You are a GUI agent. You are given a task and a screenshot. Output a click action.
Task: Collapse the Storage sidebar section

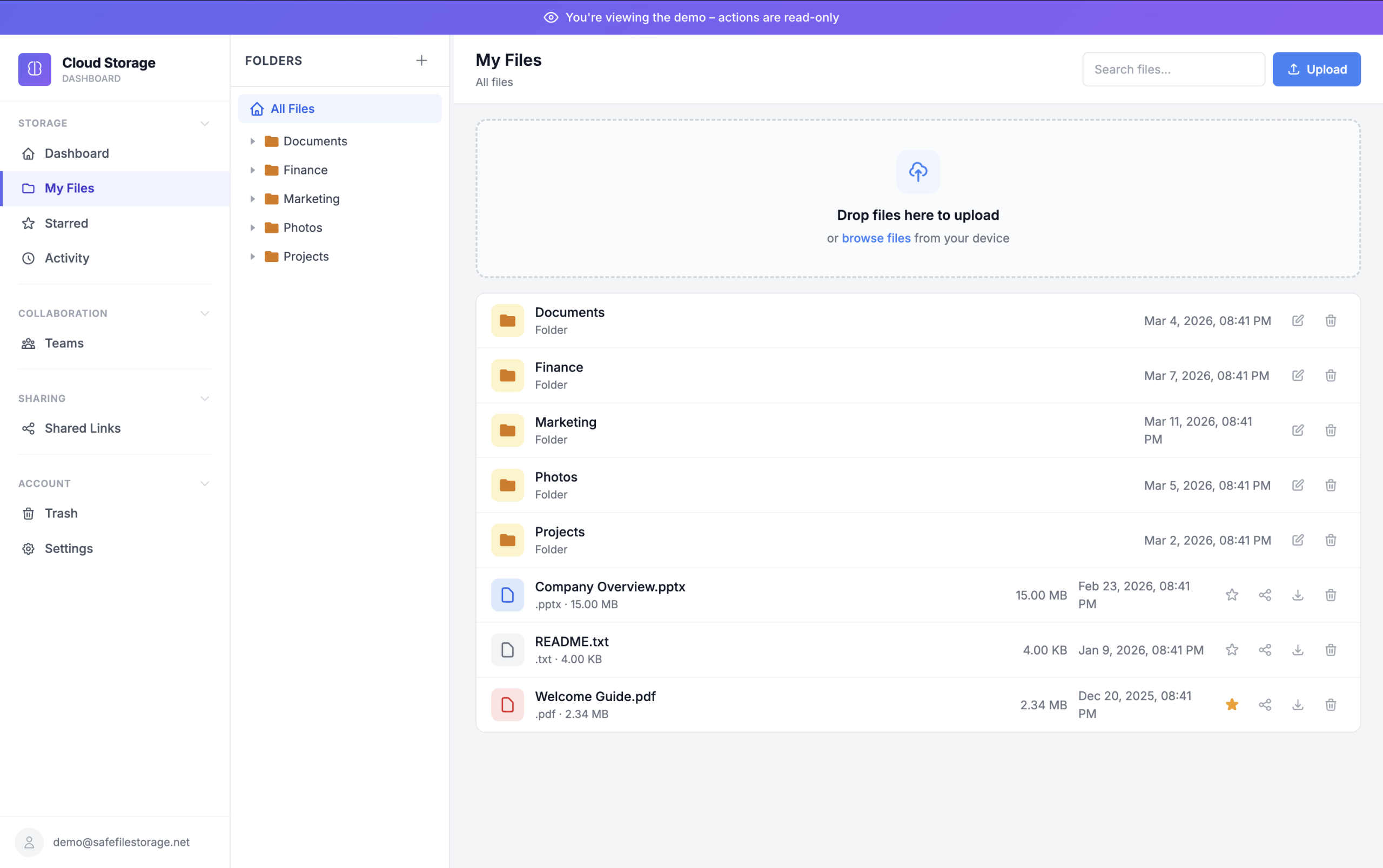pyautogui.click(x=205, y=124)
